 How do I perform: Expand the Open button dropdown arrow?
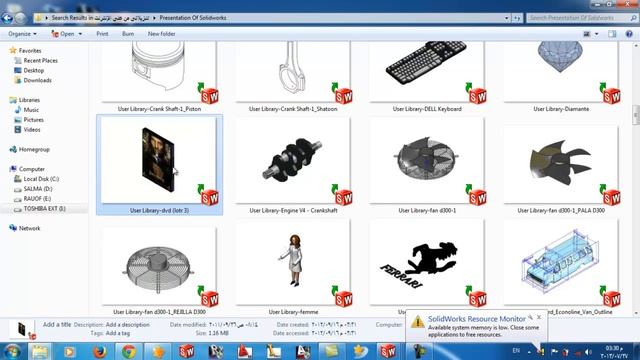pos(80,34)
